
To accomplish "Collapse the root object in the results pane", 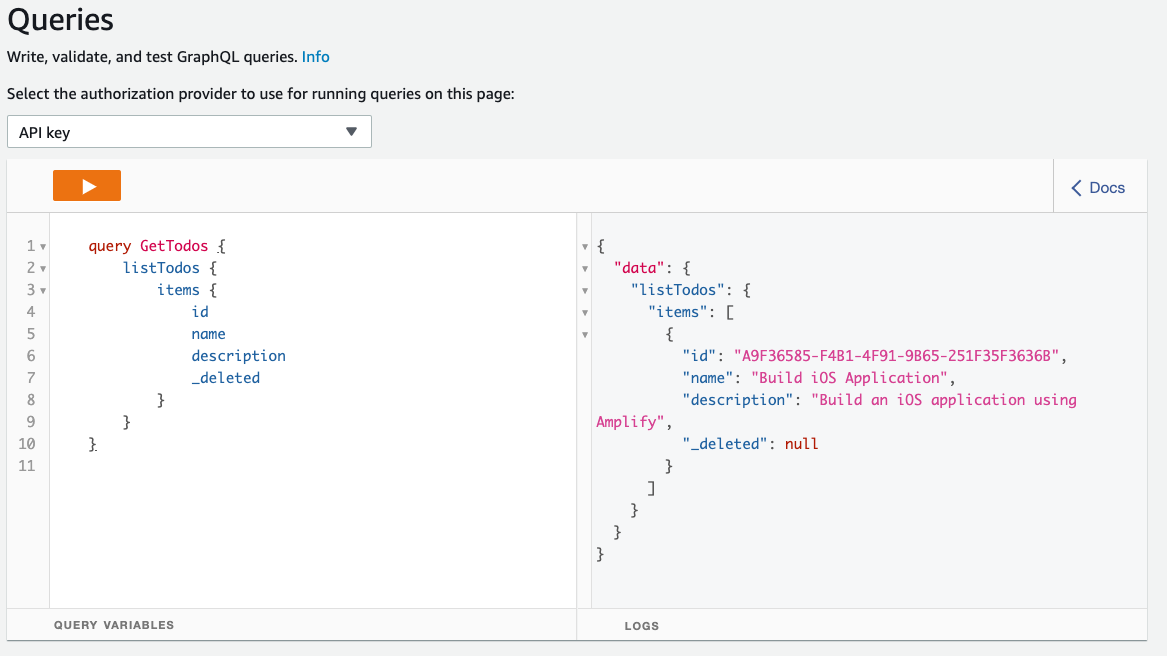I will pyautogui.click(x=585, y=246).
